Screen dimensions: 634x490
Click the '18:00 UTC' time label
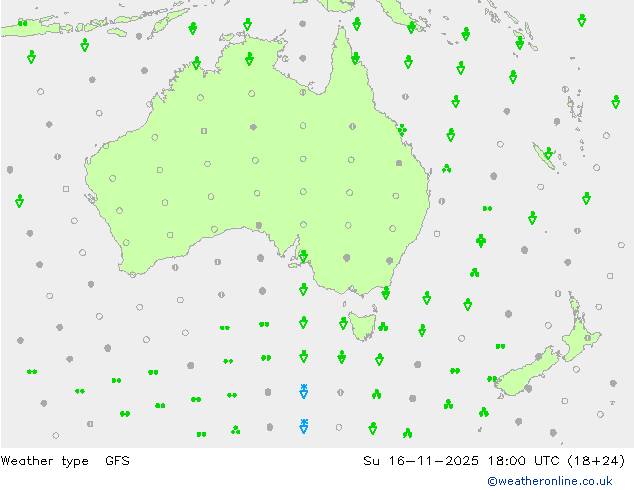click(x=524, y=460)
